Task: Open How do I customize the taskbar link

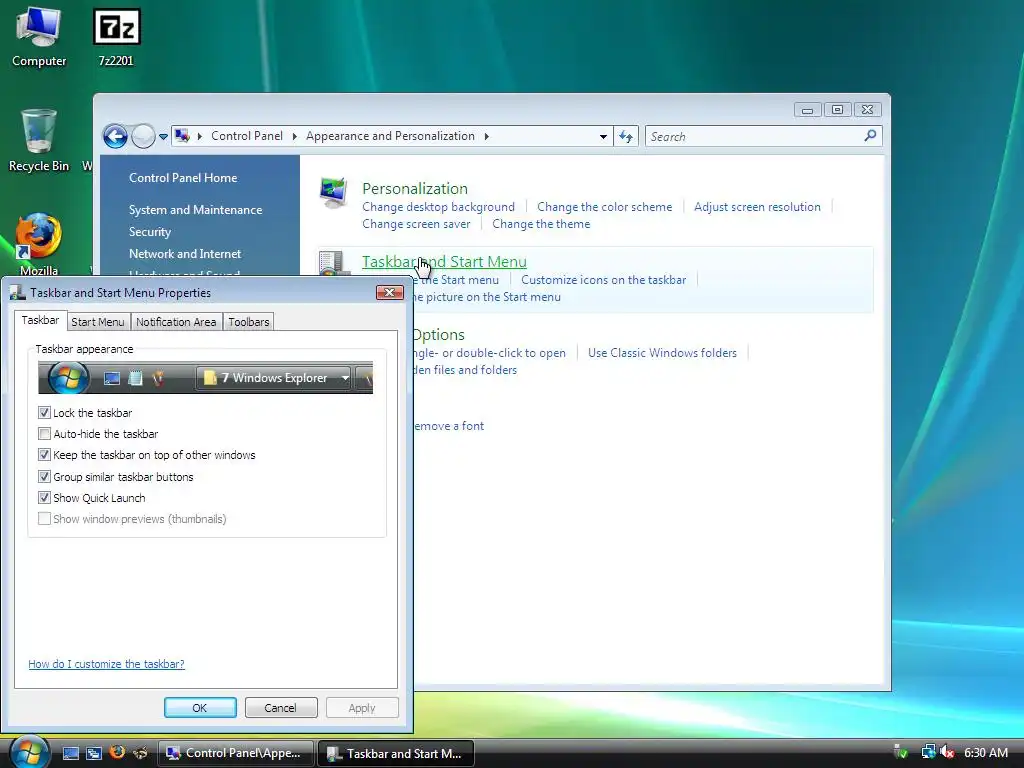Action: pyautogui.click(x=106, y=664)
